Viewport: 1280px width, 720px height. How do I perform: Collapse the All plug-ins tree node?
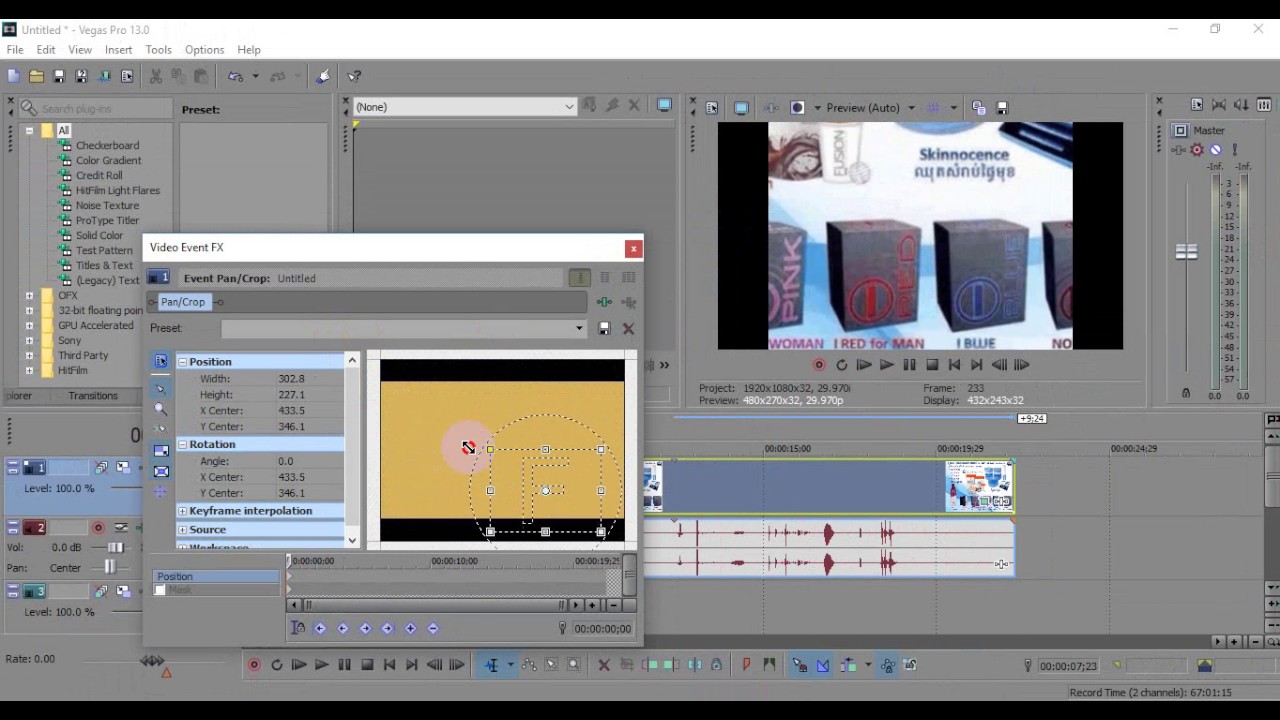[x=30, y=131]
